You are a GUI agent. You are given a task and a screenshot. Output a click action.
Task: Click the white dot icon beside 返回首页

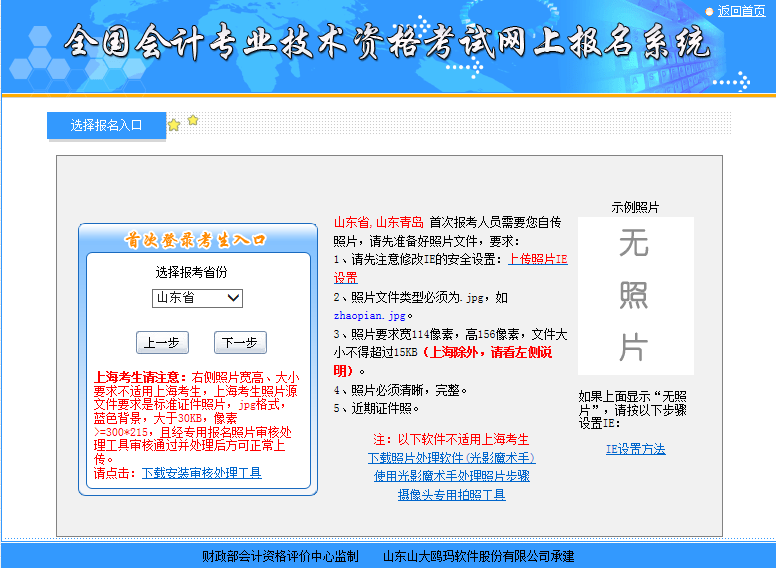point(709,12)
